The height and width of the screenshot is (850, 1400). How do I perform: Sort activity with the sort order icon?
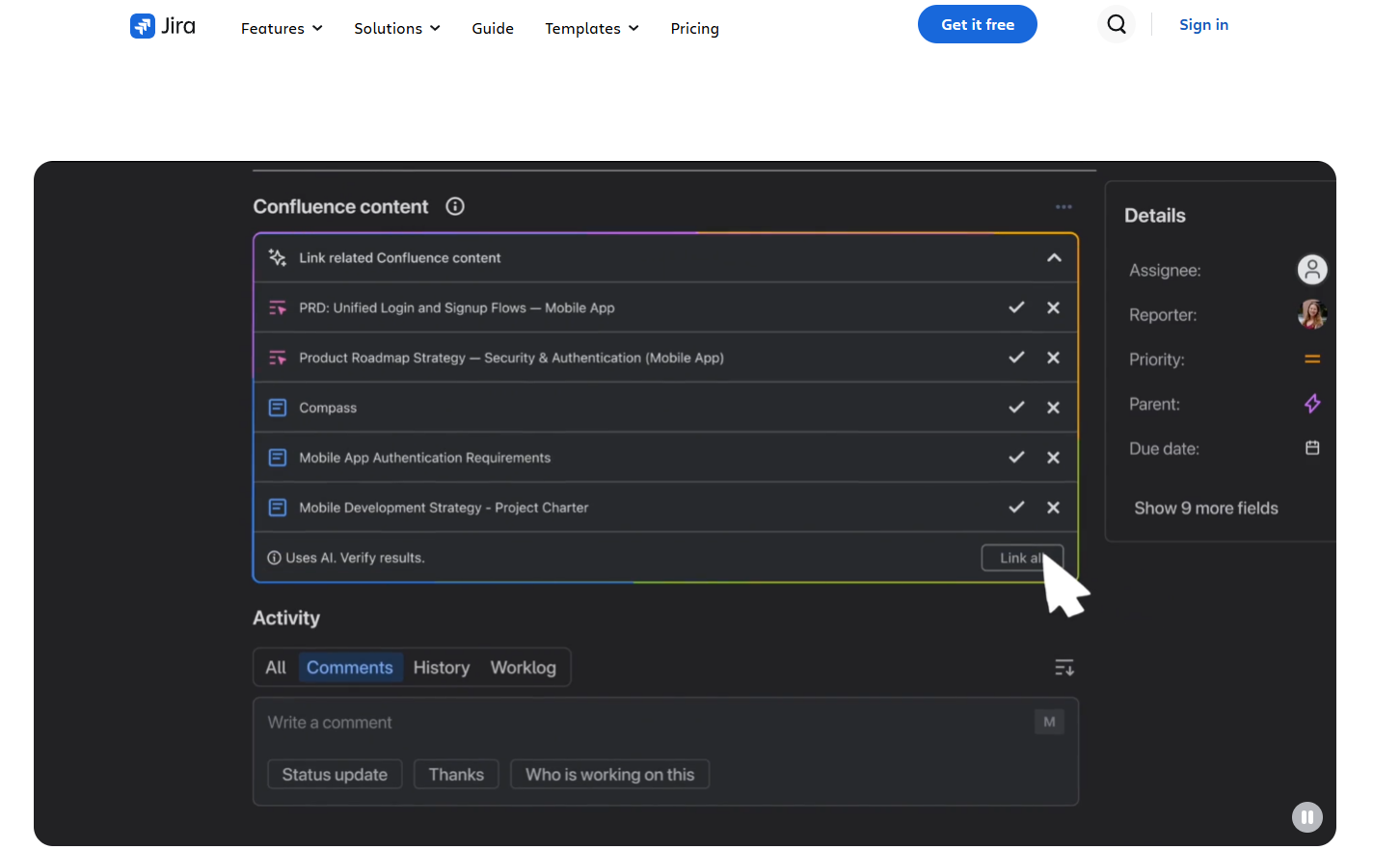pyautogui.click(x=1064, y=667)
